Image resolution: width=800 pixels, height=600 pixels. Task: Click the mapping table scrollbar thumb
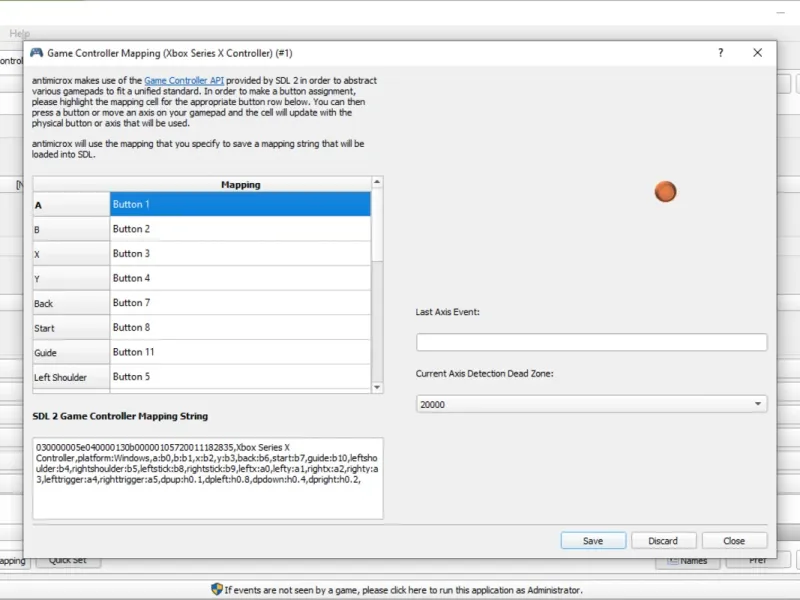pos(377,225)
